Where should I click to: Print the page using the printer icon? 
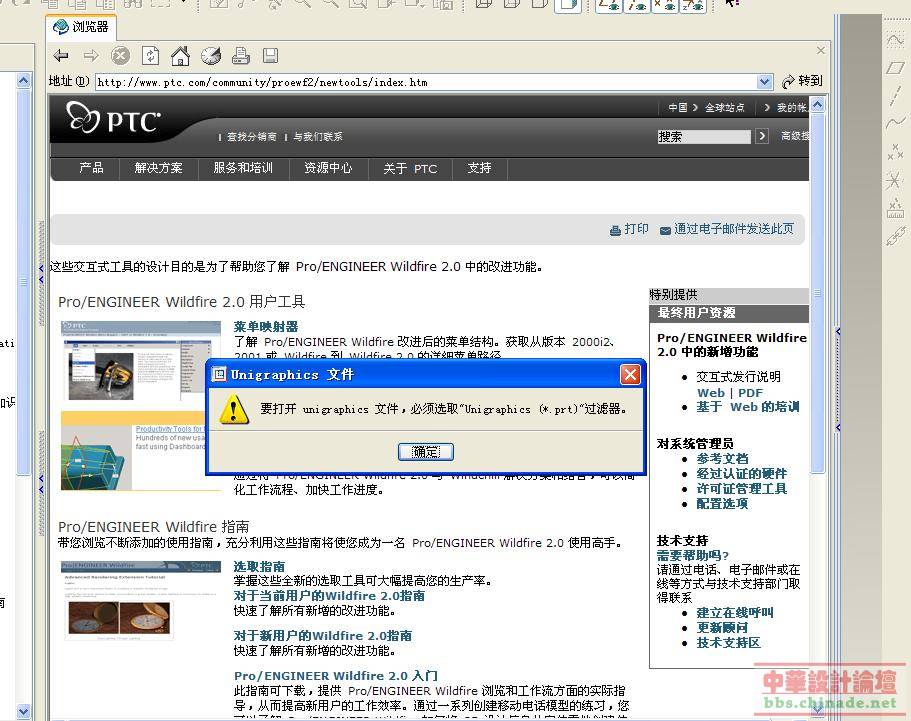click(x=241, y=56)
